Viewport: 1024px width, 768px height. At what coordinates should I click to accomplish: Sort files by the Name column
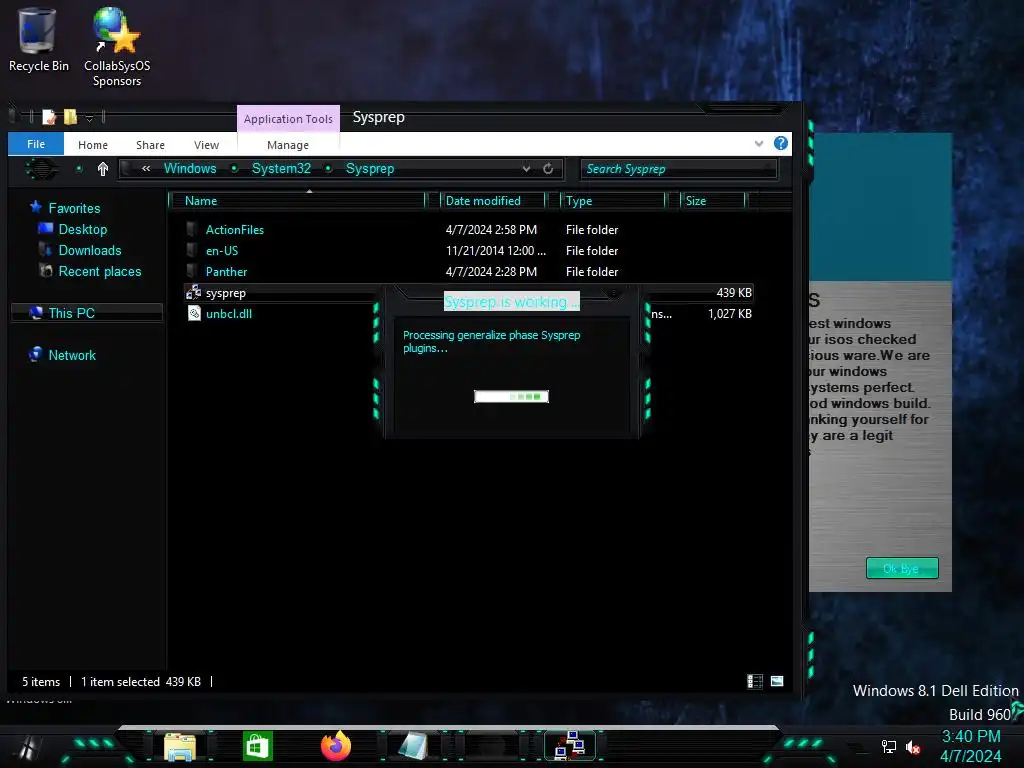pyautogui.click(x=297, y=200)
